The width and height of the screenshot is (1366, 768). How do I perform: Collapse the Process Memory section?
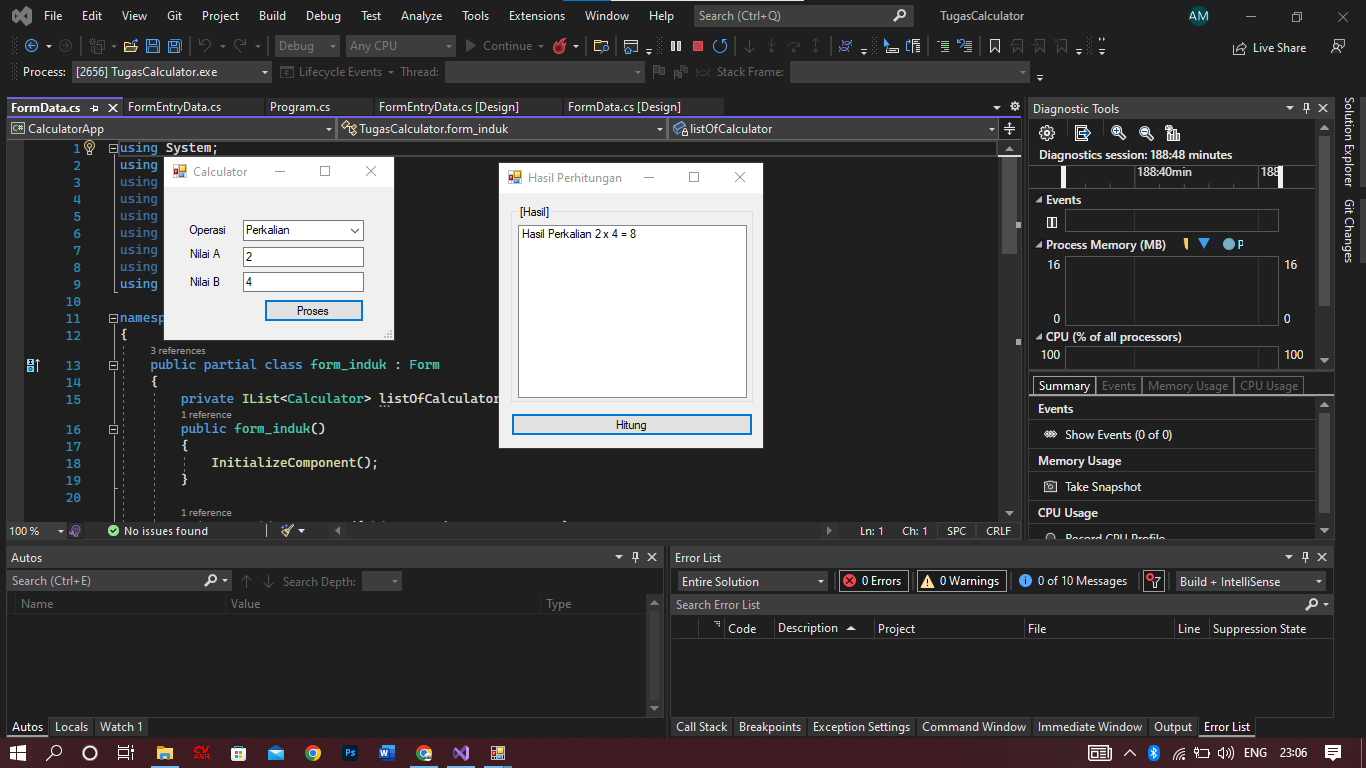coord(1038,245)
